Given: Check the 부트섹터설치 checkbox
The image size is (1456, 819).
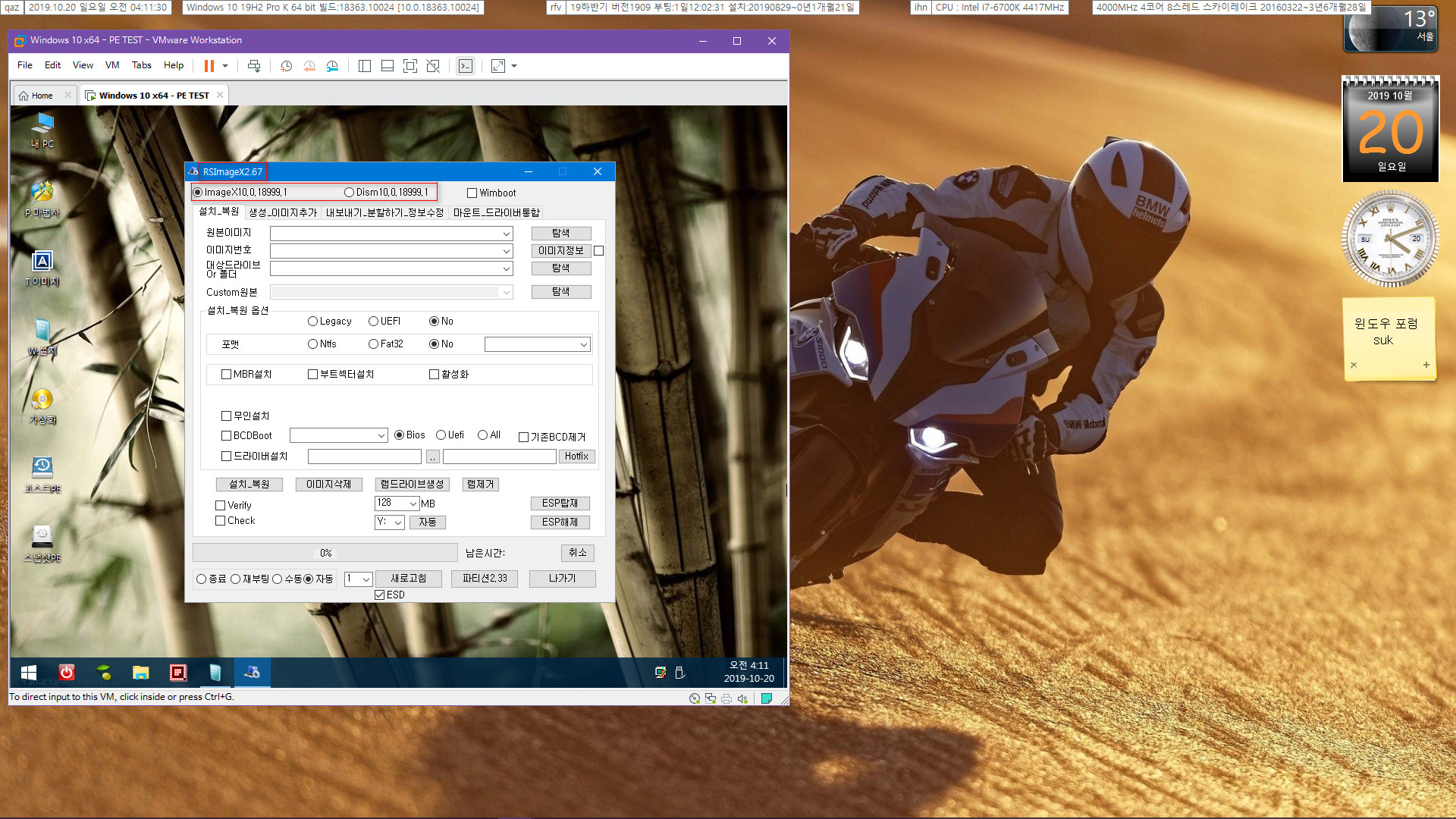Looking at the screenshot, I should point(312,375).
